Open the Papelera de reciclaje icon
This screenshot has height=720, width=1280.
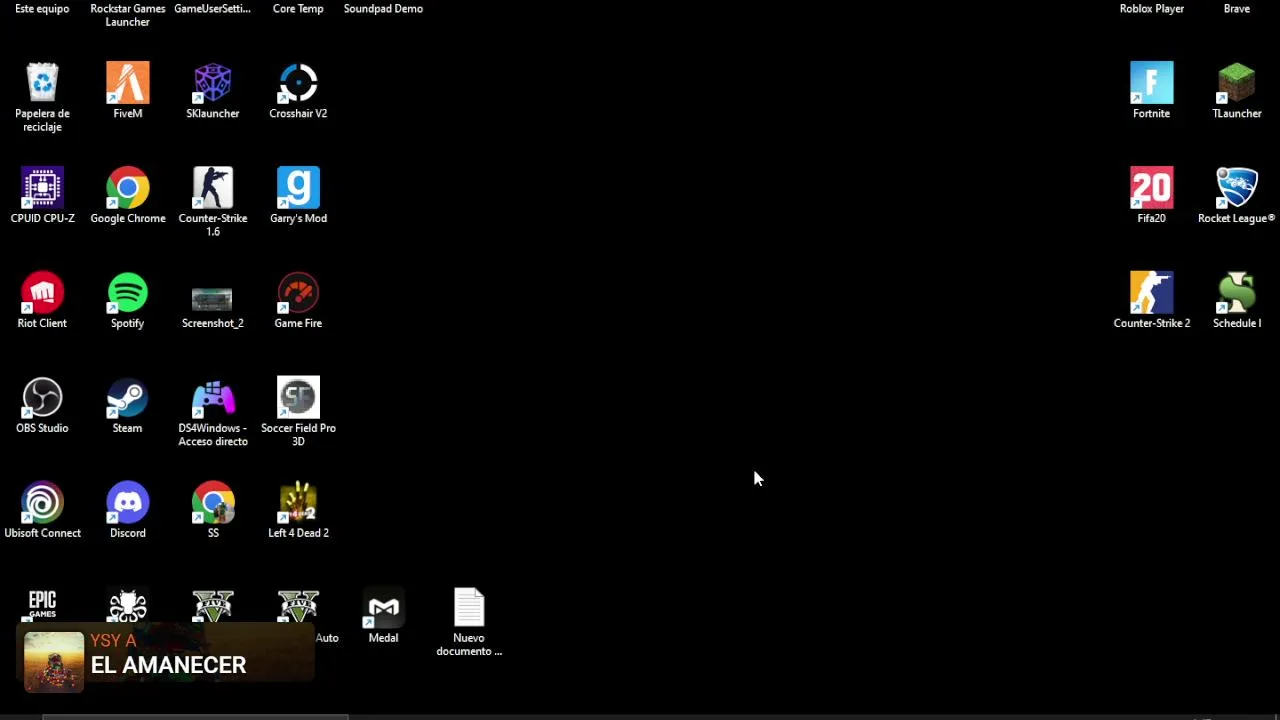42,83
